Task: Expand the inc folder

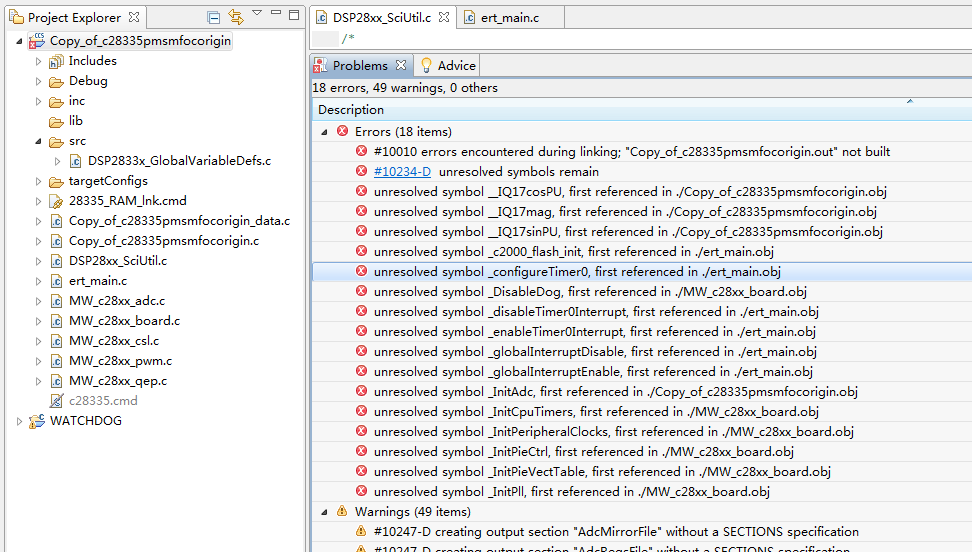Action: [38, 101]
